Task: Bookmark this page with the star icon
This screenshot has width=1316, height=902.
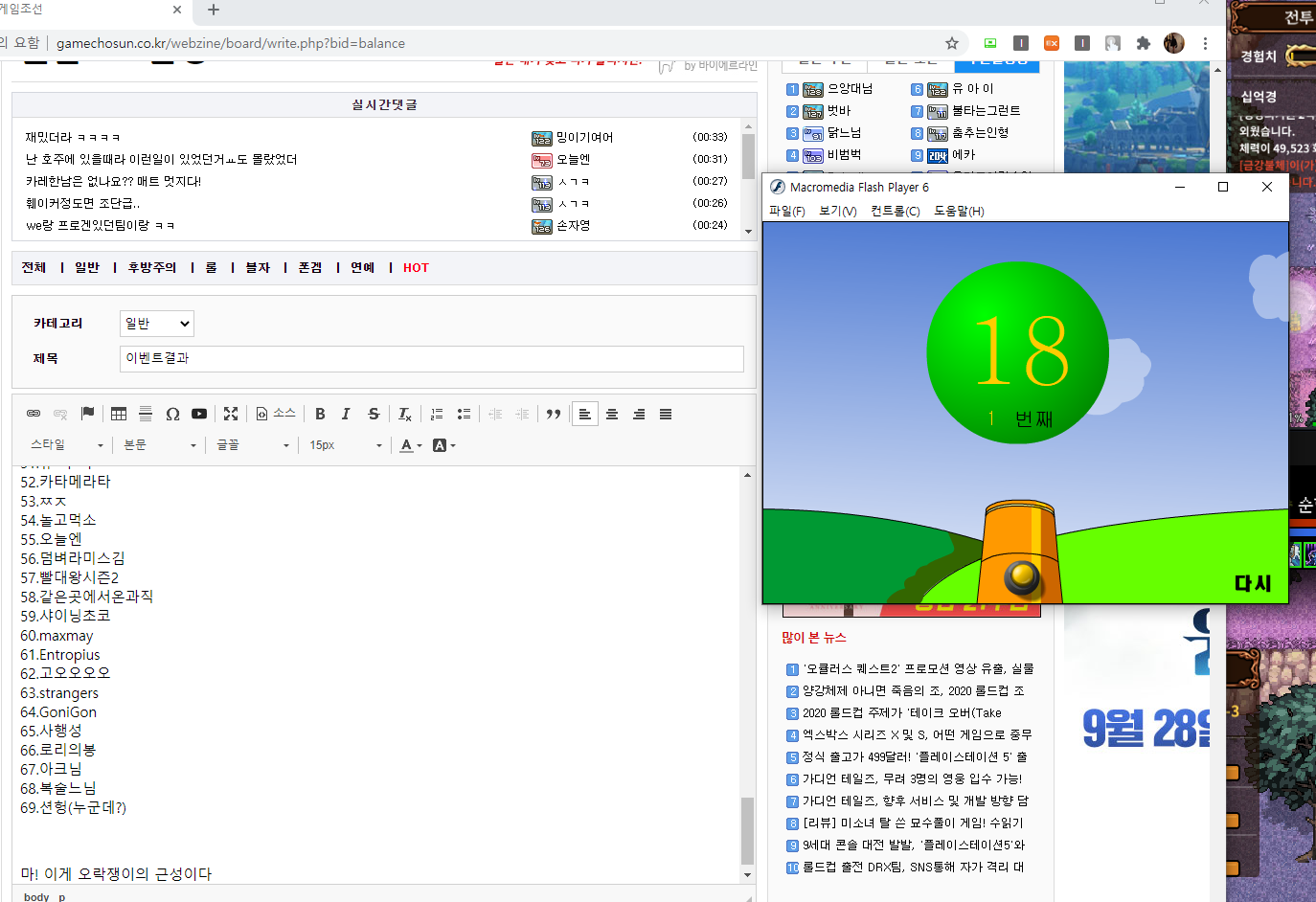Action: point(952,43)
